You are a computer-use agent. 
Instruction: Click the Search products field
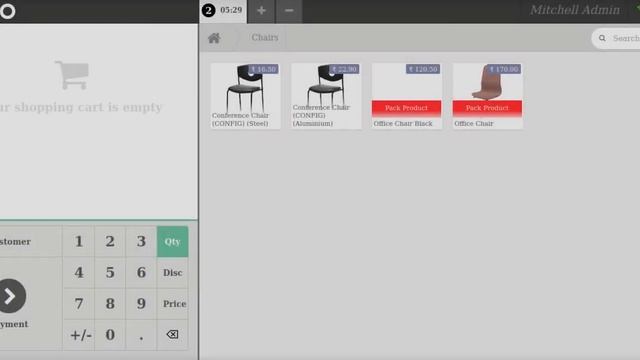point(616,38)
